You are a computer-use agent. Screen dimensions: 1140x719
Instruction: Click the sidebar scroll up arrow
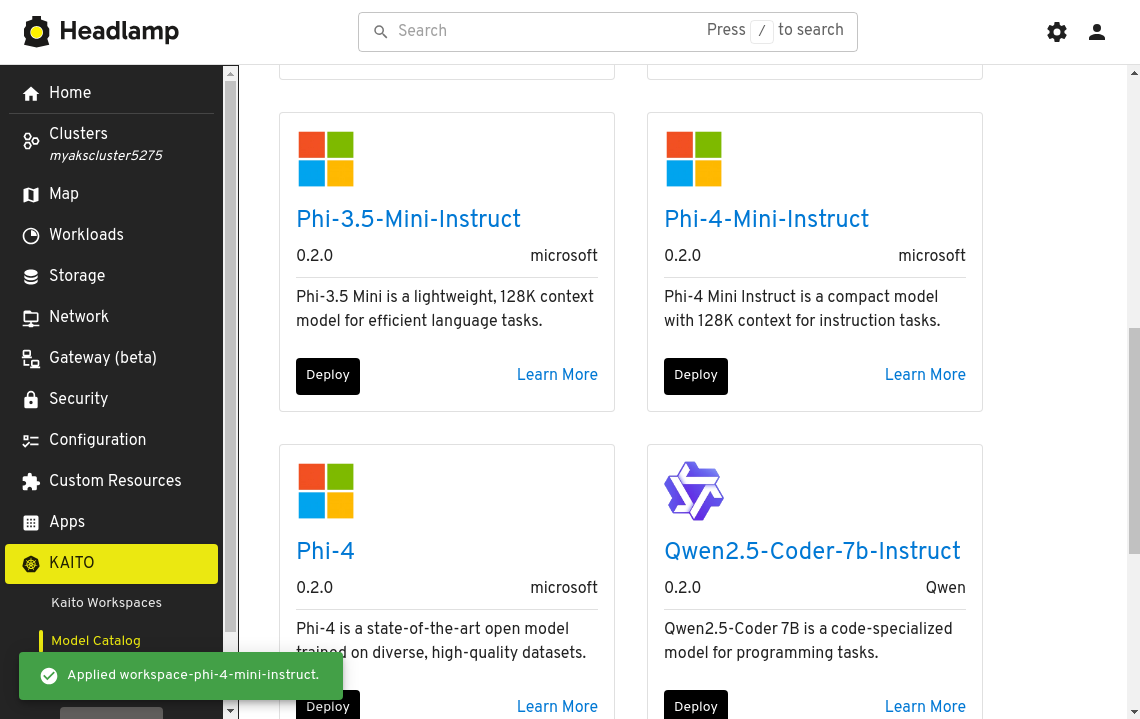[231, 73]
